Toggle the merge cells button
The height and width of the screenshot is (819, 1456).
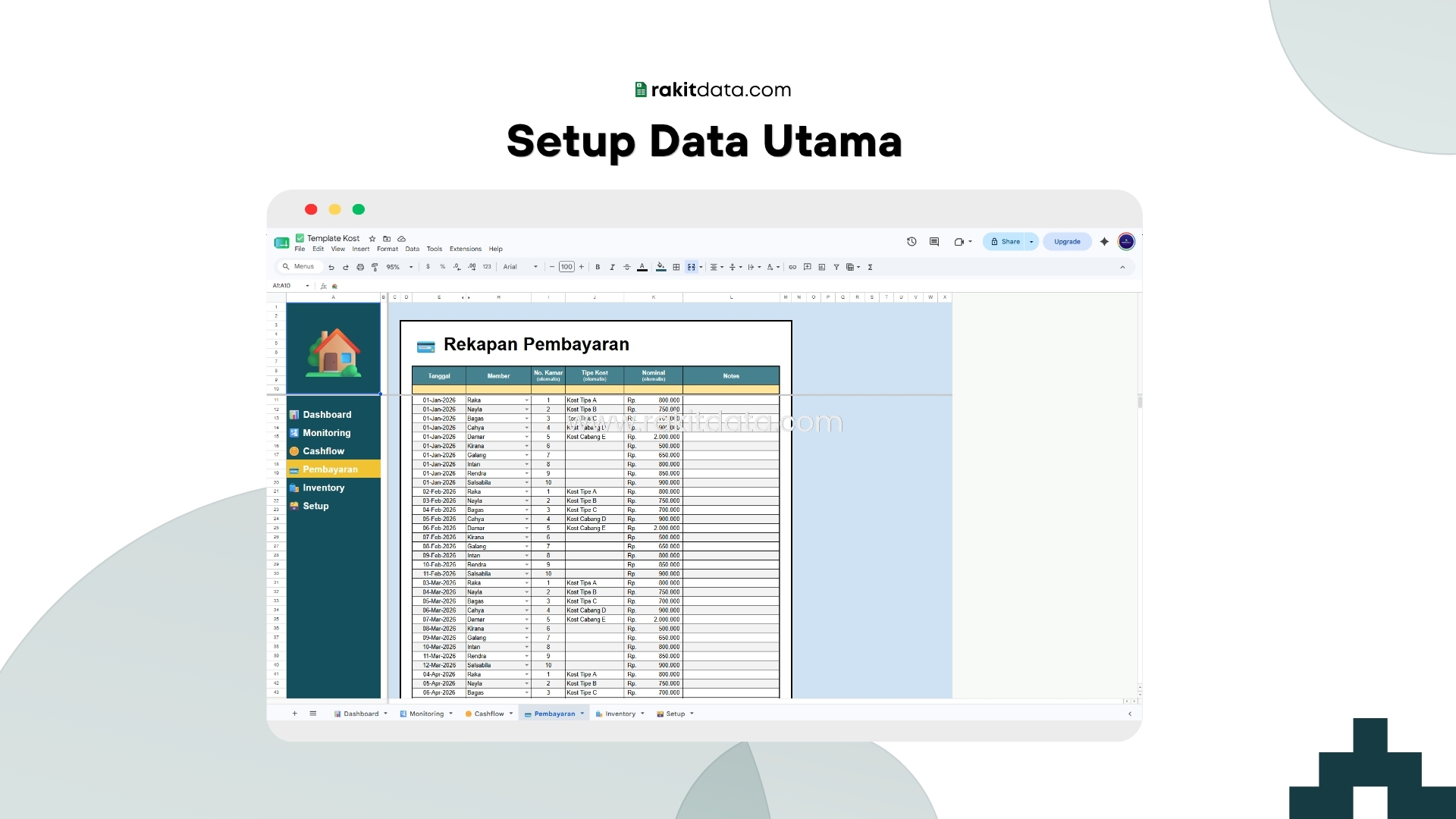692,267
